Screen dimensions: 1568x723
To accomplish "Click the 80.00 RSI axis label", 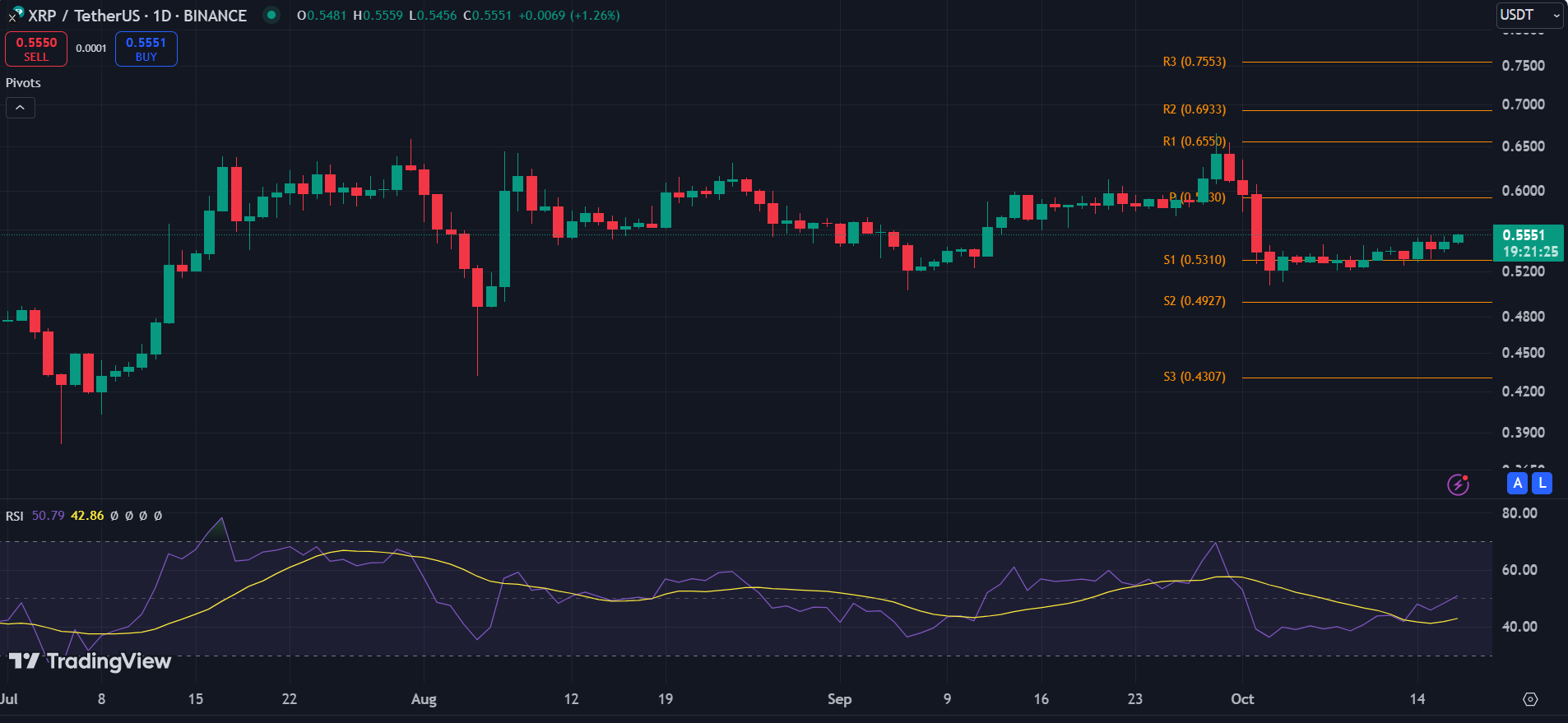I will 1519,513.
